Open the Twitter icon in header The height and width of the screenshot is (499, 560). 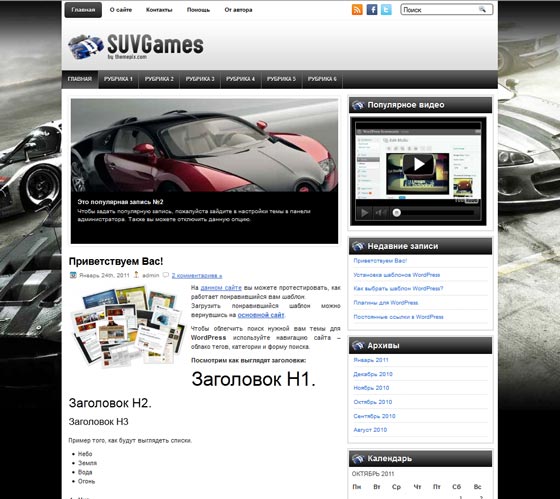[x=386, y=10]
